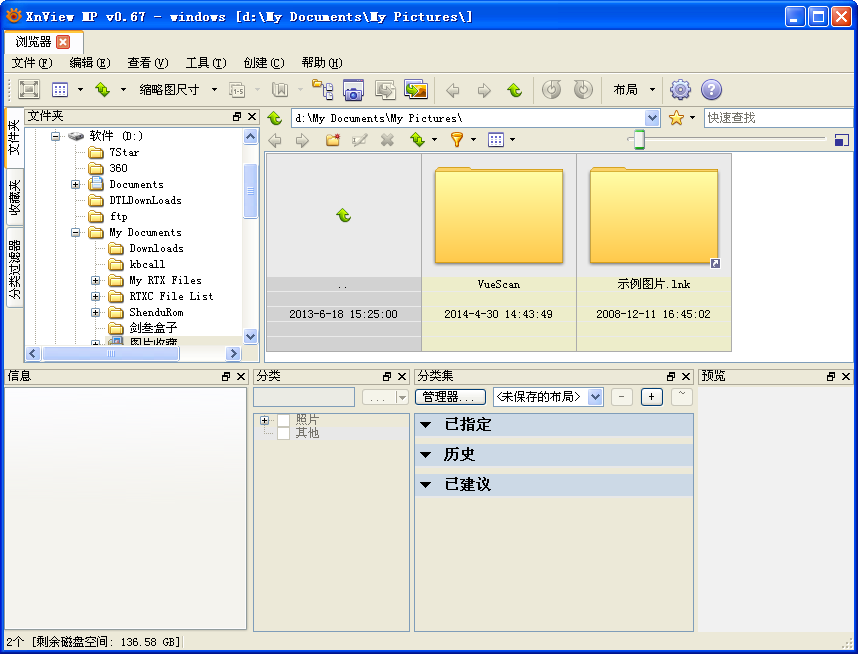Viewport: 858px width, 654px height.
Task: Select the VueScan folder thumbnail
Action: coord(498,252)
